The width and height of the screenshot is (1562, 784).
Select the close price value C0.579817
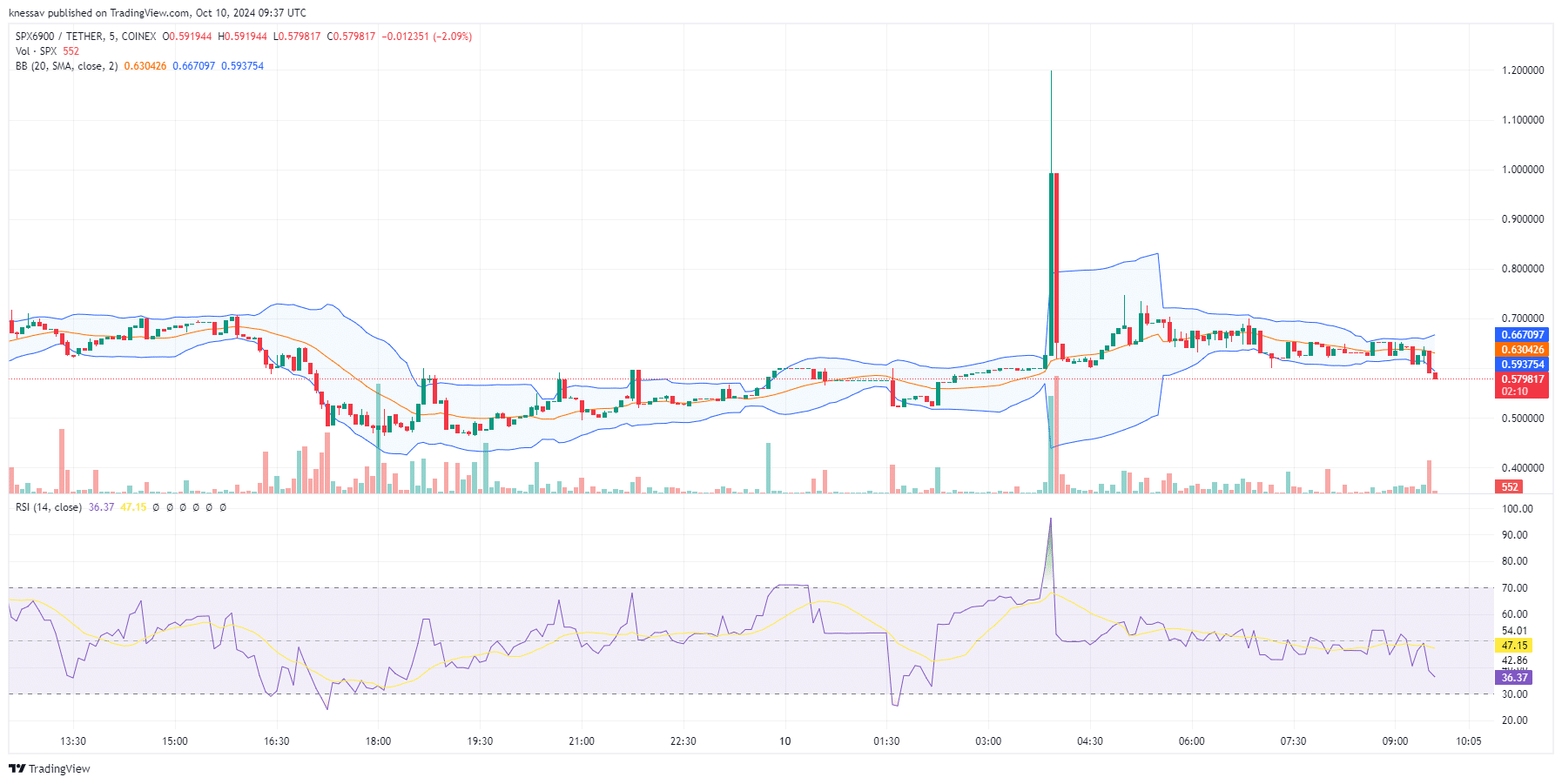pyautogui.click(x=351, y=37)
